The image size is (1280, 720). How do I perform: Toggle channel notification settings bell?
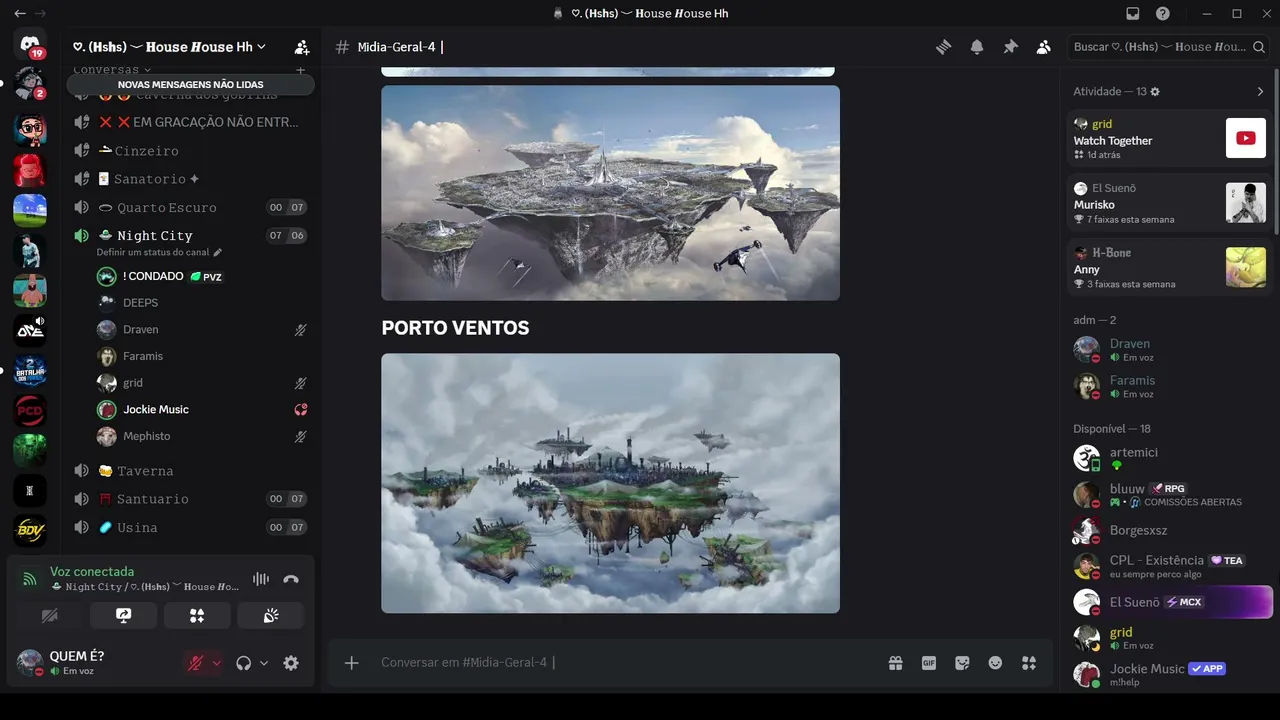click(977, 47)
